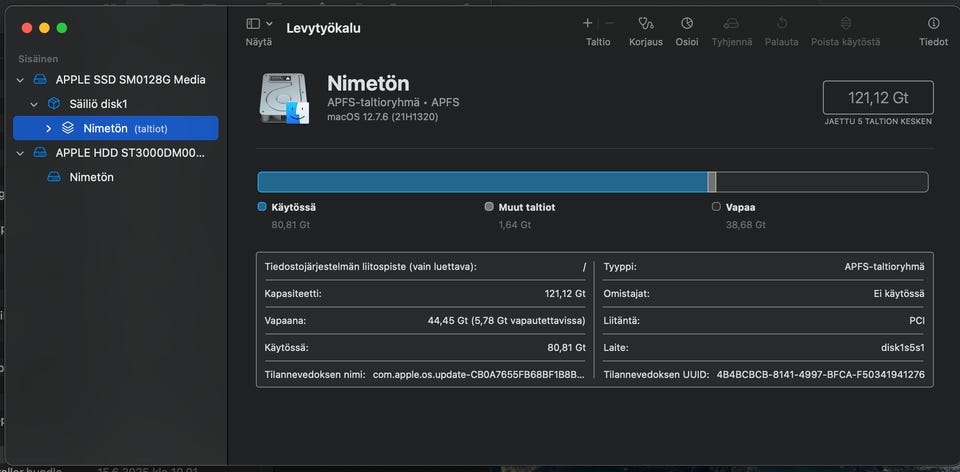
Task: Collapse the Säiliö disk1 disclosure arrow
Action: pyautogui.click(x=34, y=105)
